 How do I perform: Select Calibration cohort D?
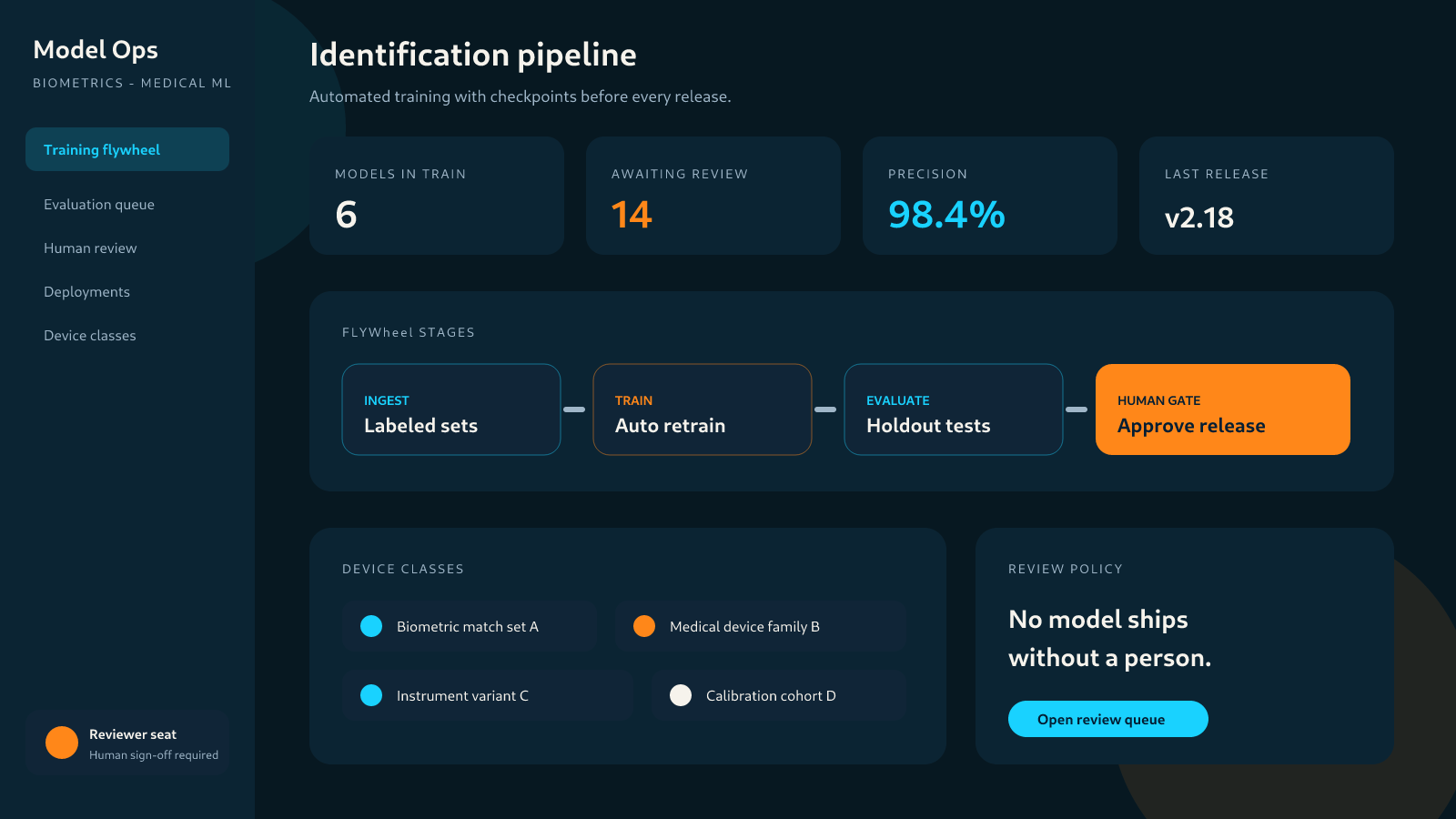pos(779,695)
